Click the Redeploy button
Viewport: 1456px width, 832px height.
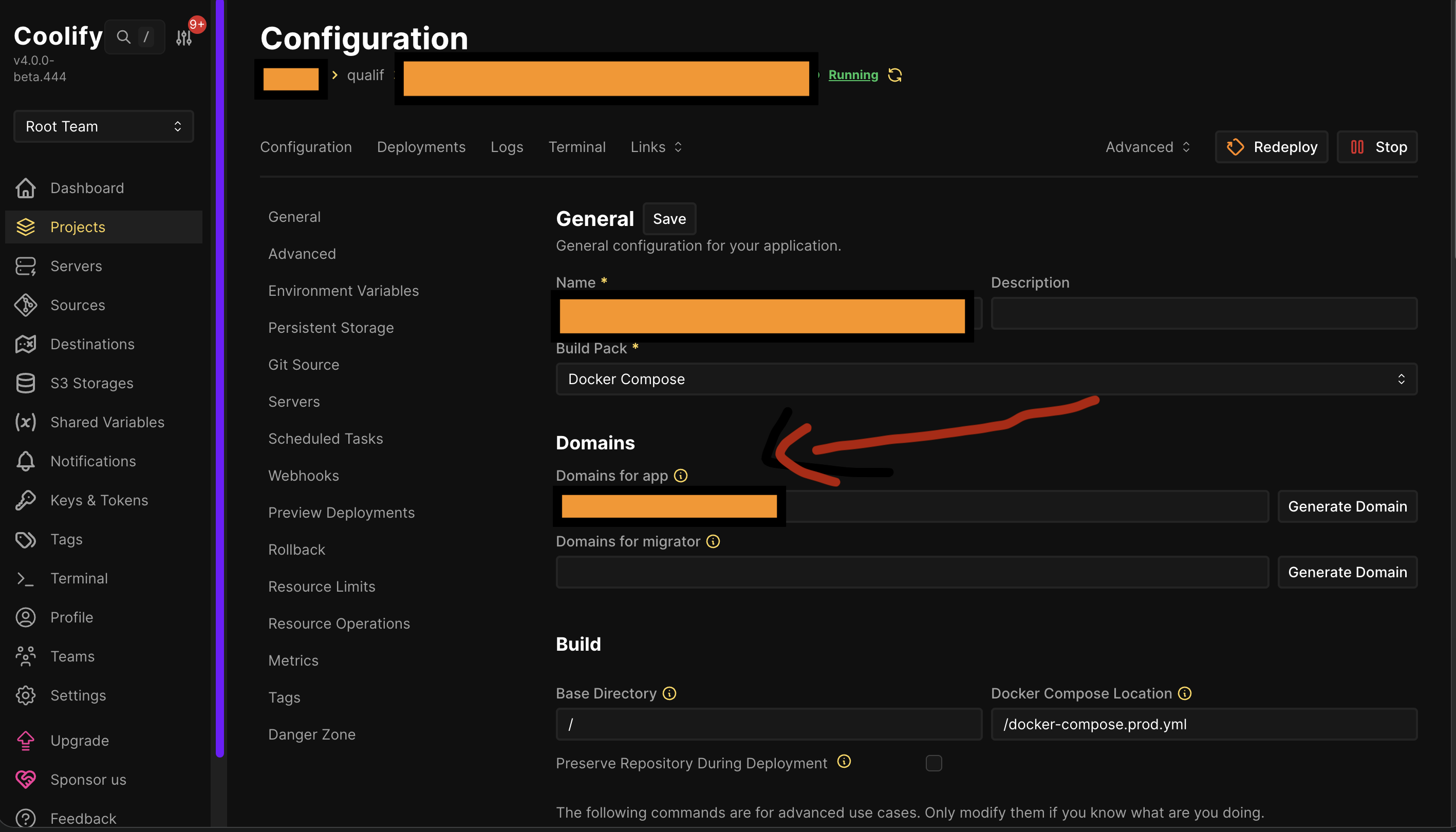point(1271,147)
